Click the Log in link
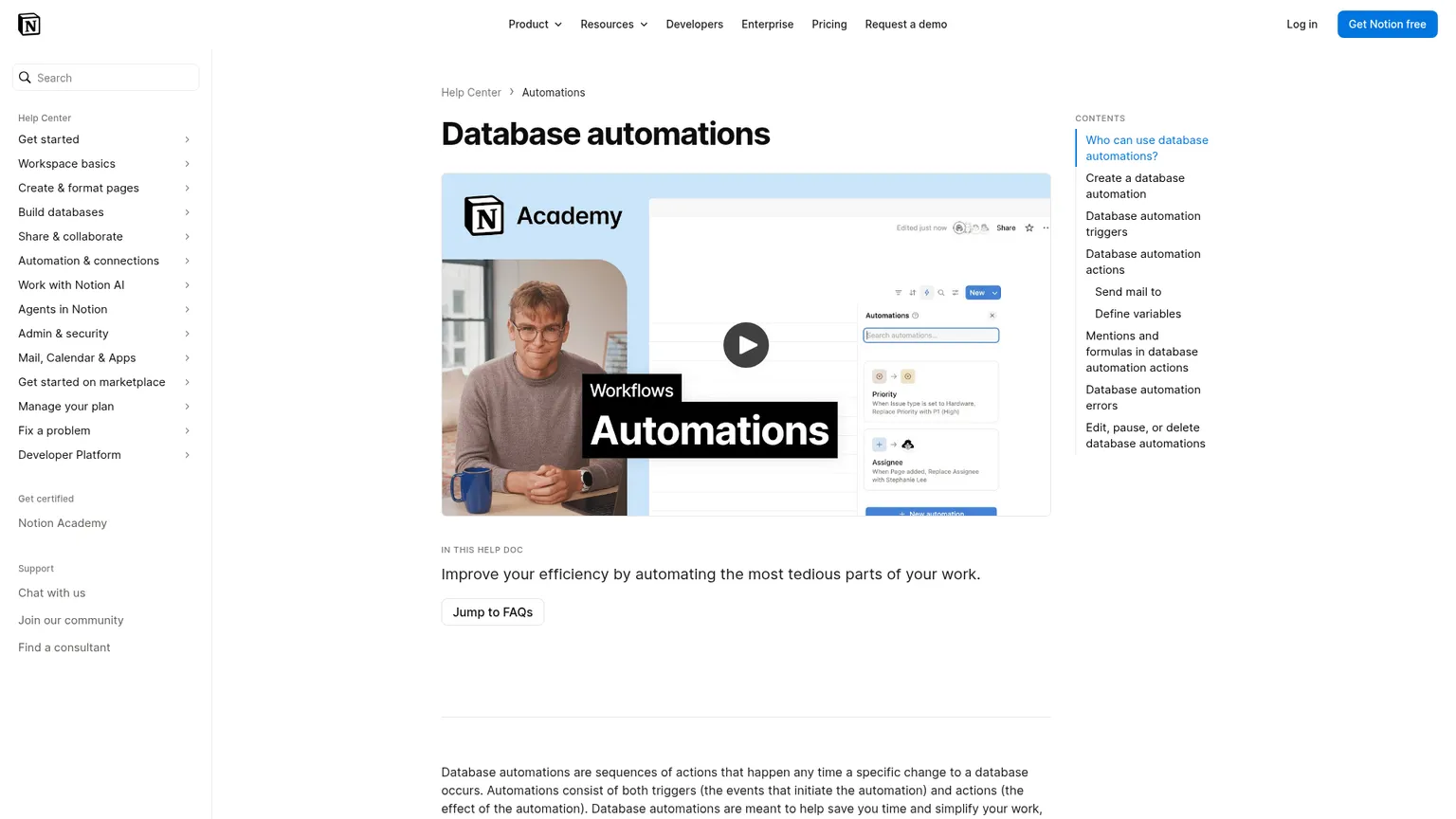1456x819 pixels. point(1301,25)
